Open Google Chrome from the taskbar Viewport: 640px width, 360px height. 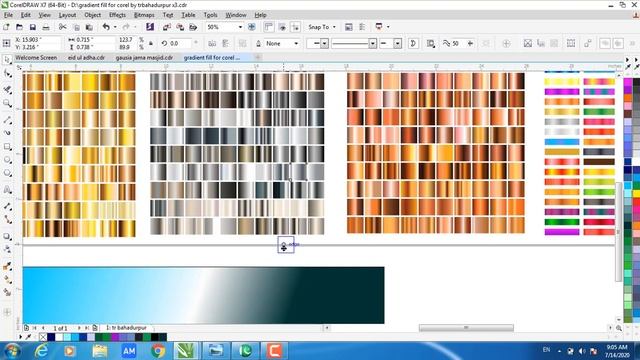[158, 351]
